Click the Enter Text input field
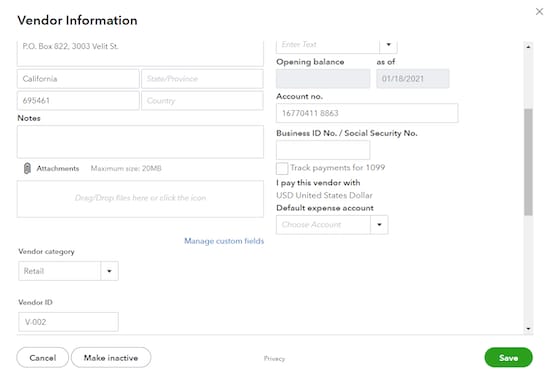The width and height of the screenshot is (550, 385). 328,46
